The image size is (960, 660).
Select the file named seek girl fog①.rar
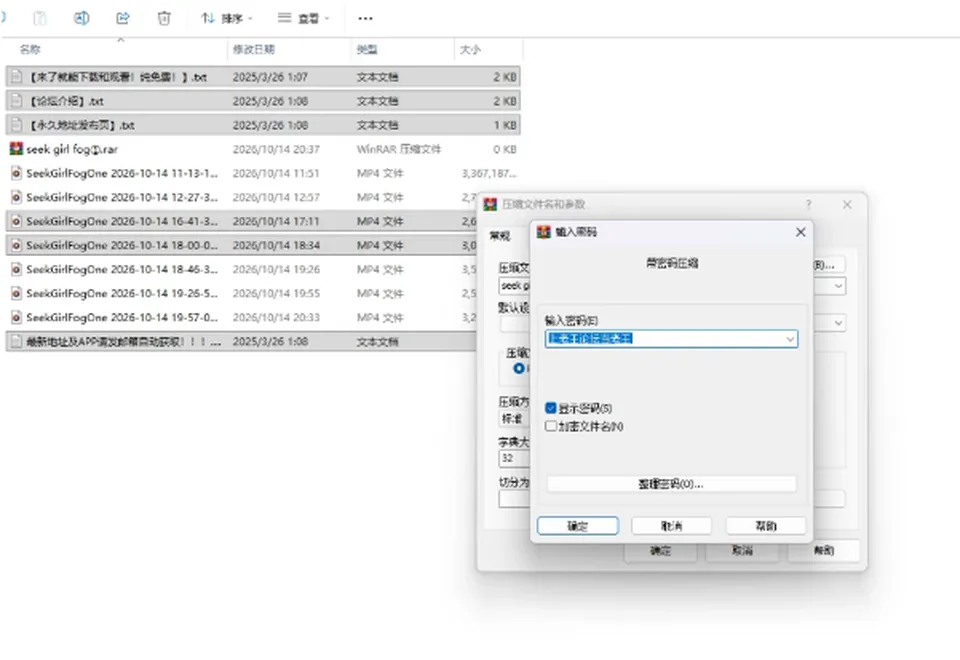click(x=72, y=149)
